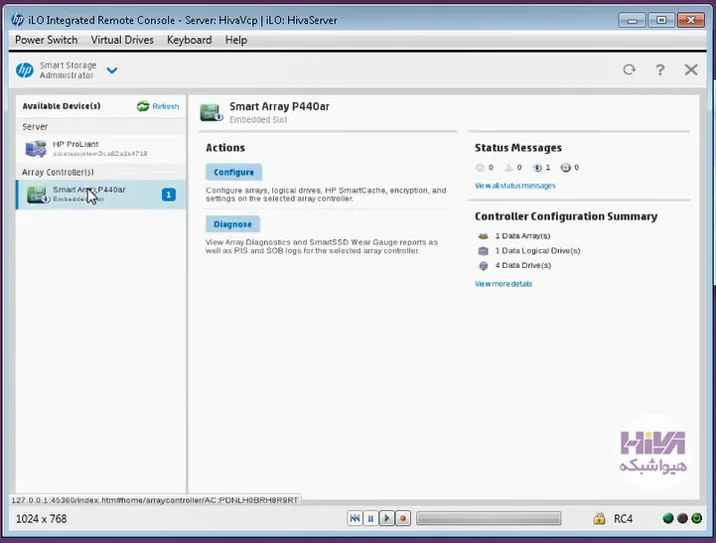Click the pause playback button
This screenshot has height=543, width=716.
371,518
